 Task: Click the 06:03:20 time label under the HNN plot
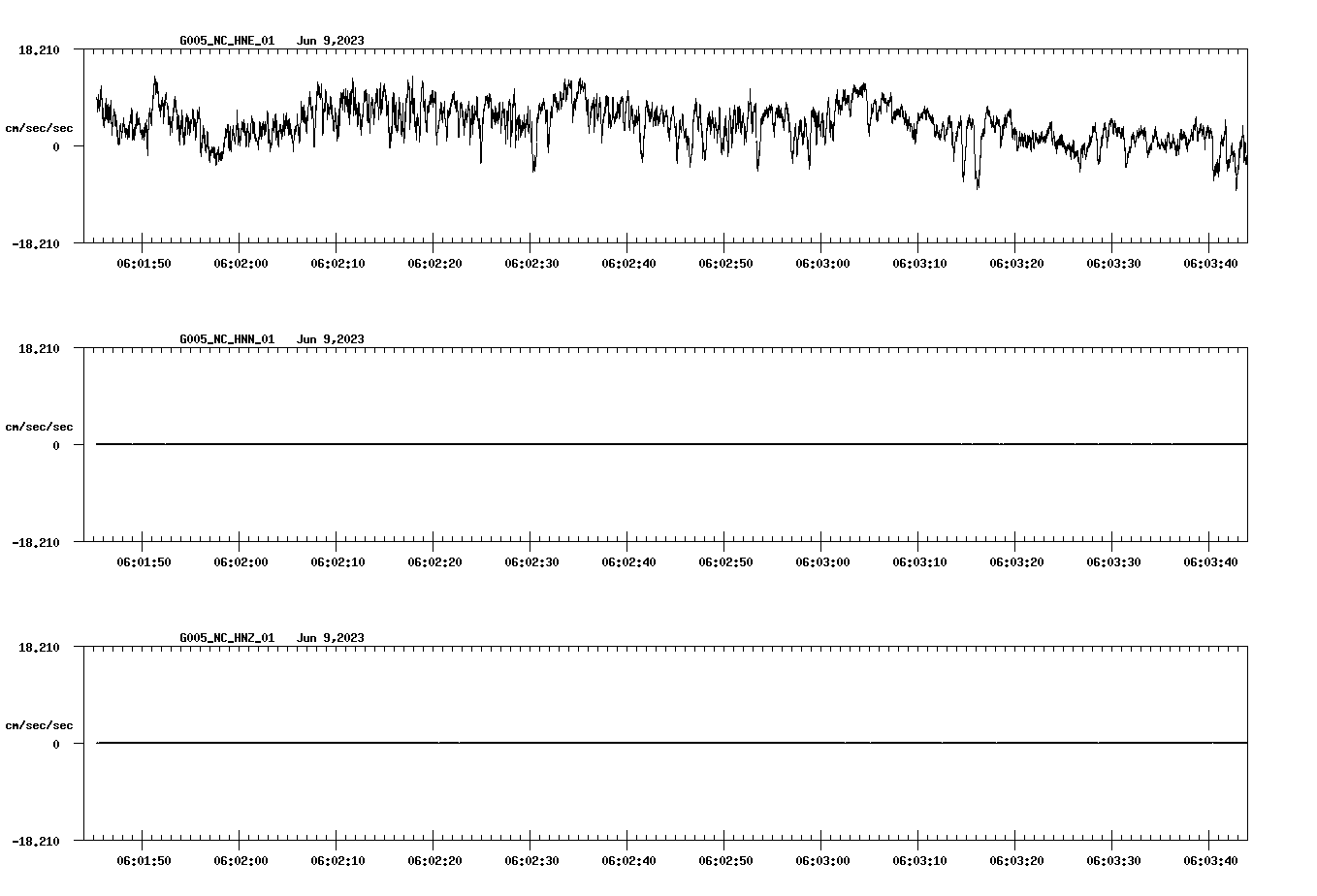point(1016,562)
